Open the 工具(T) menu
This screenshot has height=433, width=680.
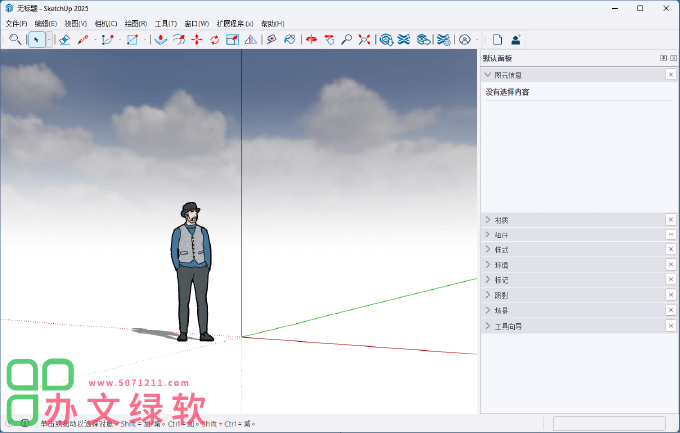[x=166, y=23]
